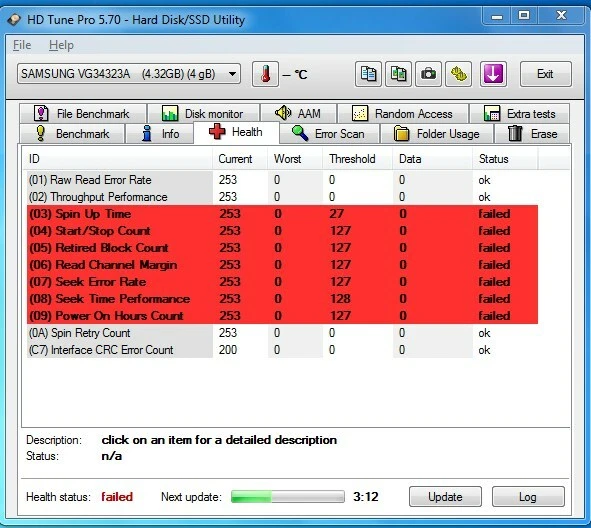Switch to the Folder Usage tab
The image size is (591, 528).
[437, 134]
